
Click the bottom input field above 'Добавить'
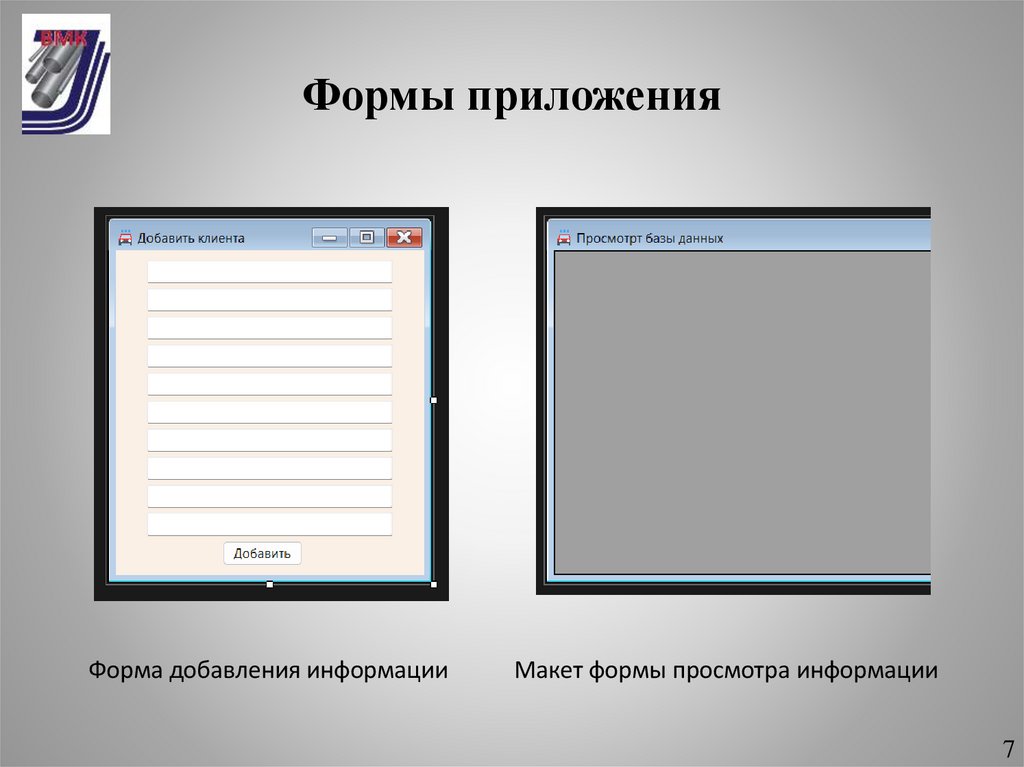pos(268,523)
